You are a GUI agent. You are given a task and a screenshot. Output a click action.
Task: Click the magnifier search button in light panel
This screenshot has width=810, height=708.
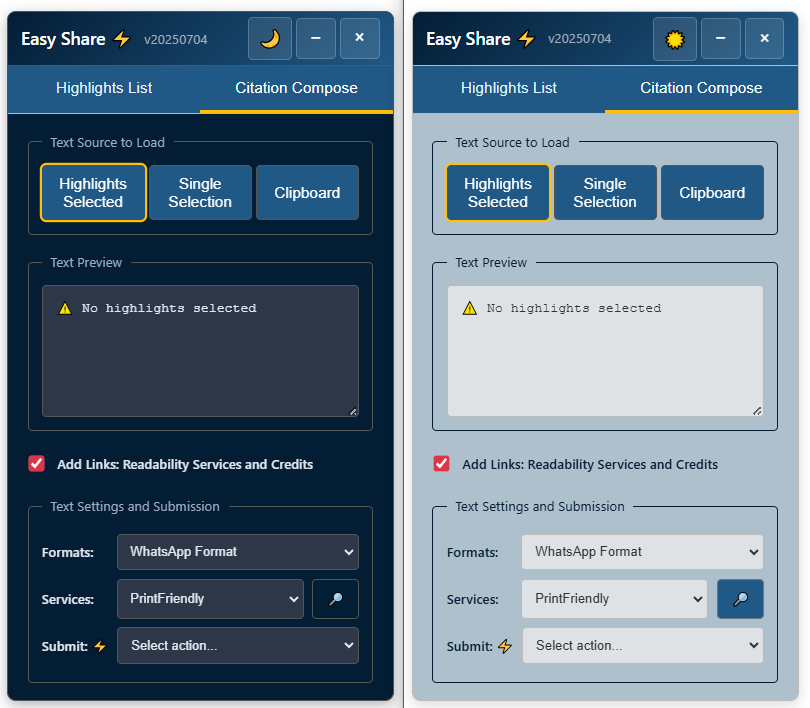click(x=740, y=599)
